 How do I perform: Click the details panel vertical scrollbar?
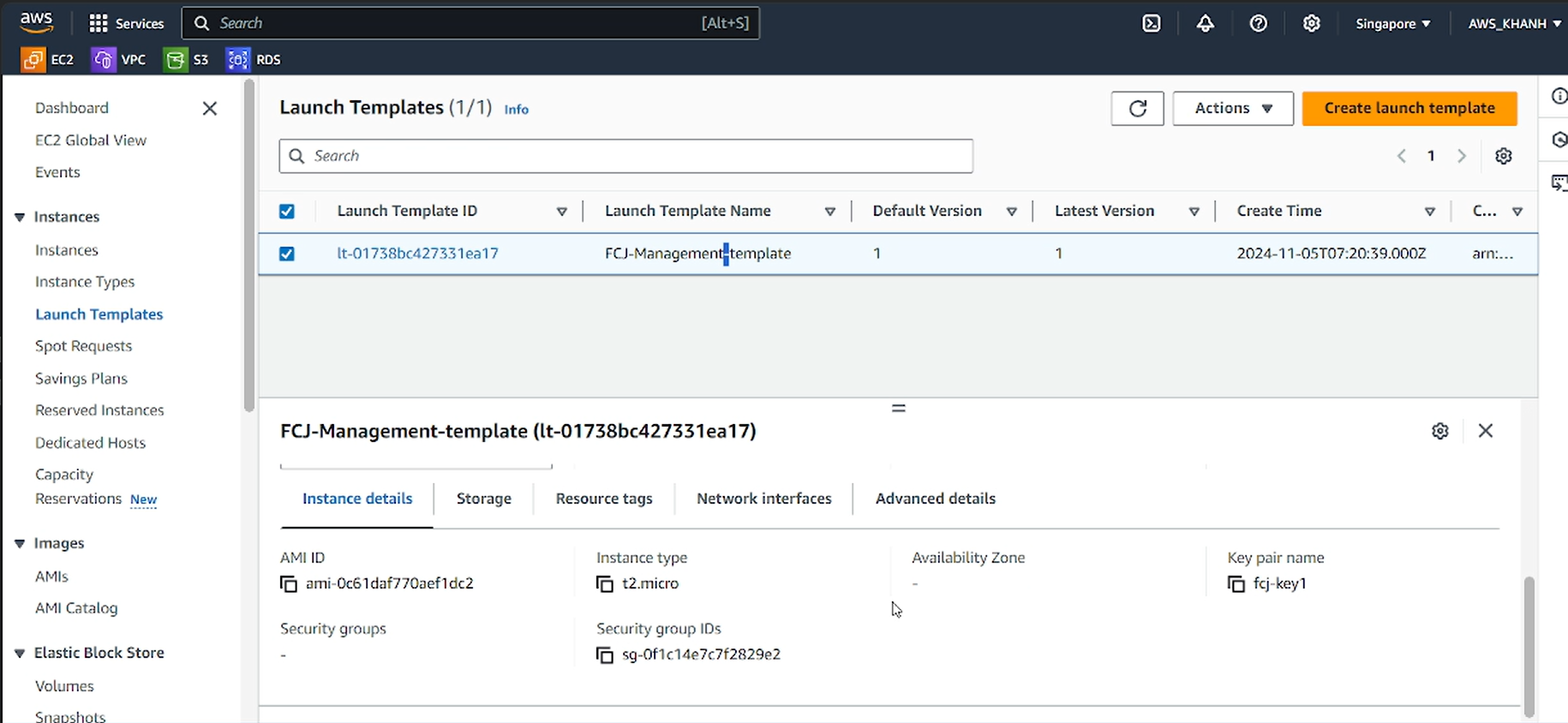(1529, 646)
